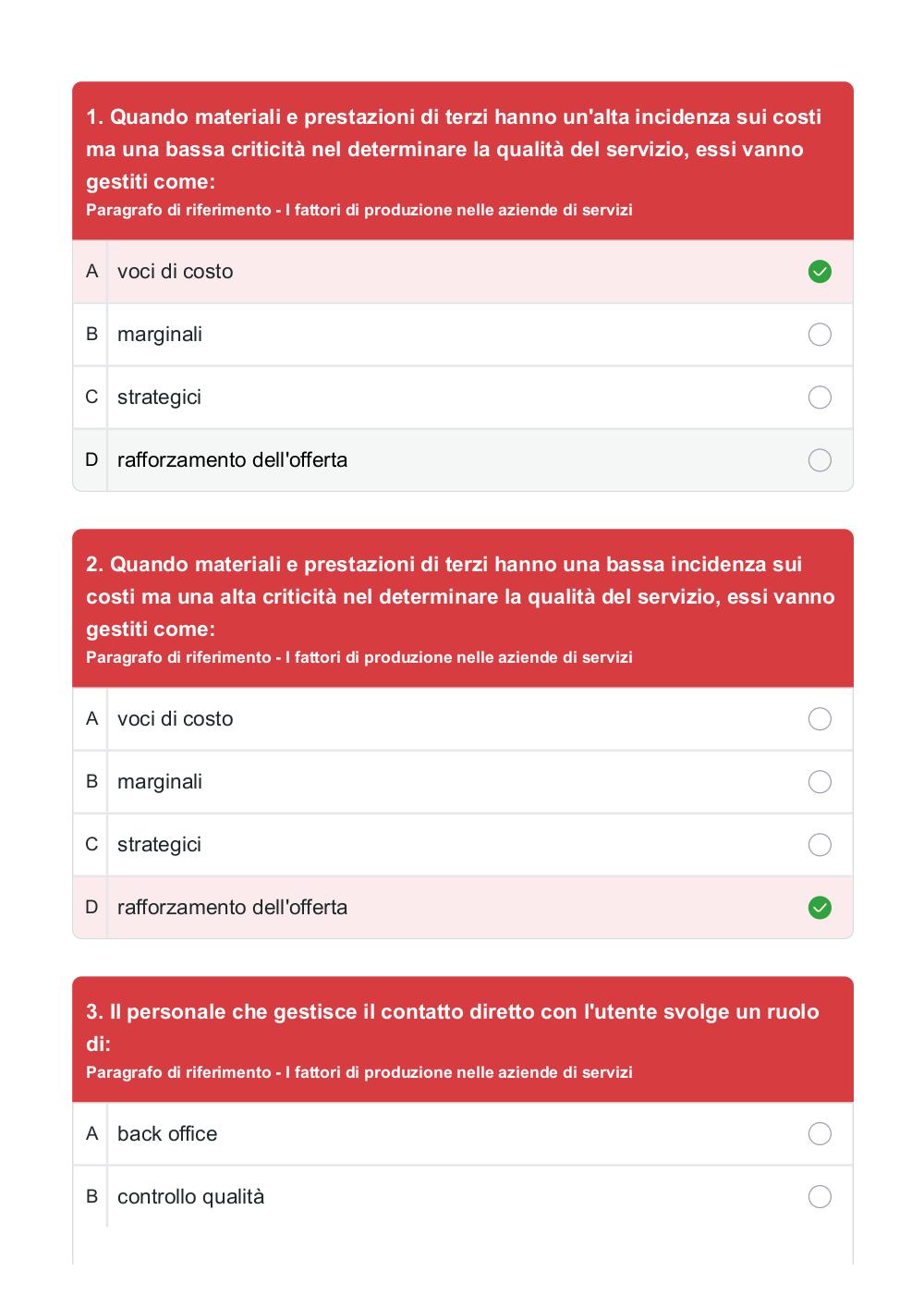Click the letter B label beside 'controllo qualità'

click(x=91, y=1196)
